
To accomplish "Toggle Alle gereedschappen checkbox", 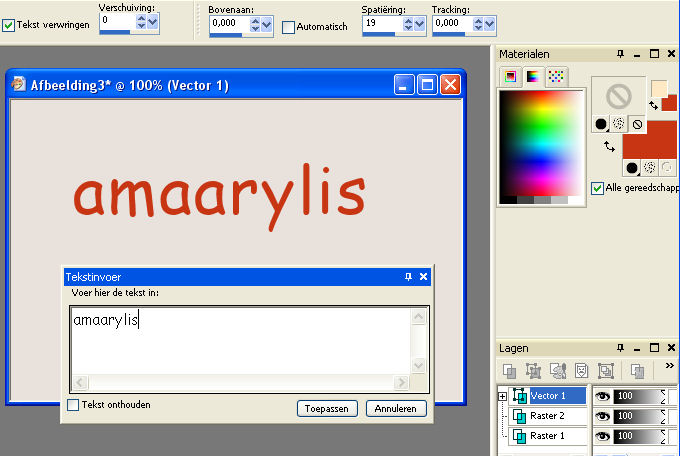I will pos(598,188).
